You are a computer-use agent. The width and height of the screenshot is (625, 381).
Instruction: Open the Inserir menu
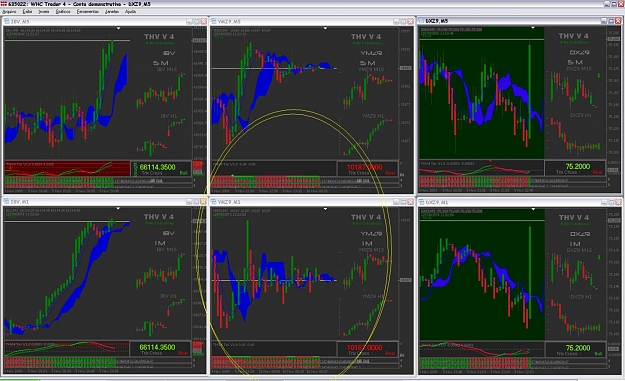tap(44, 12)
